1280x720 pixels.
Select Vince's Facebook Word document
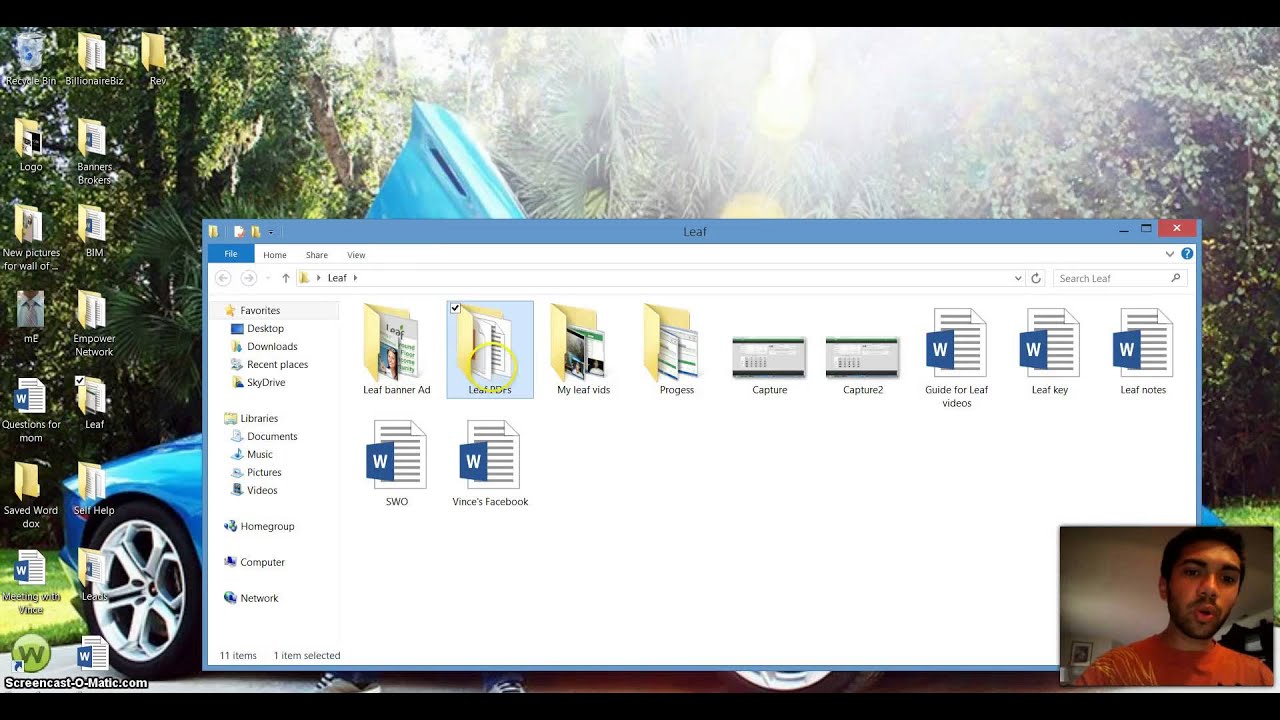(490, 463)
